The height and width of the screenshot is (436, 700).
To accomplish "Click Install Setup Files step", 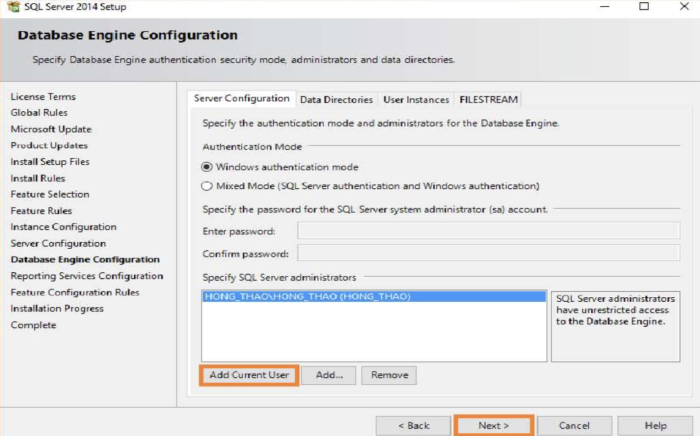I will 50,162.
